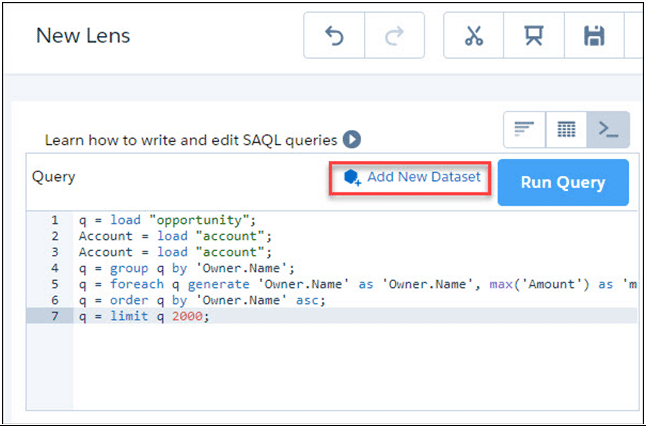Open the 'Learn how to write and edit SAQL queries' link

point(192,140)
